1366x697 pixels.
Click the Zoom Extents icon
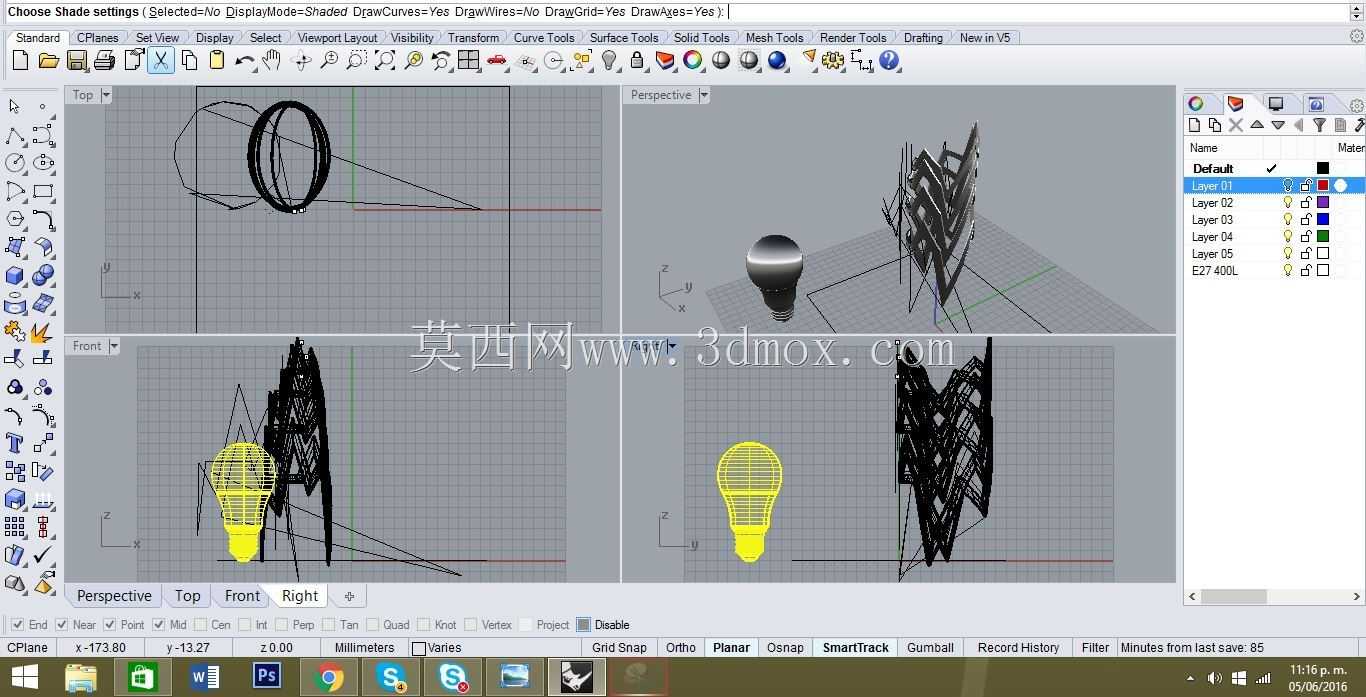385,61
